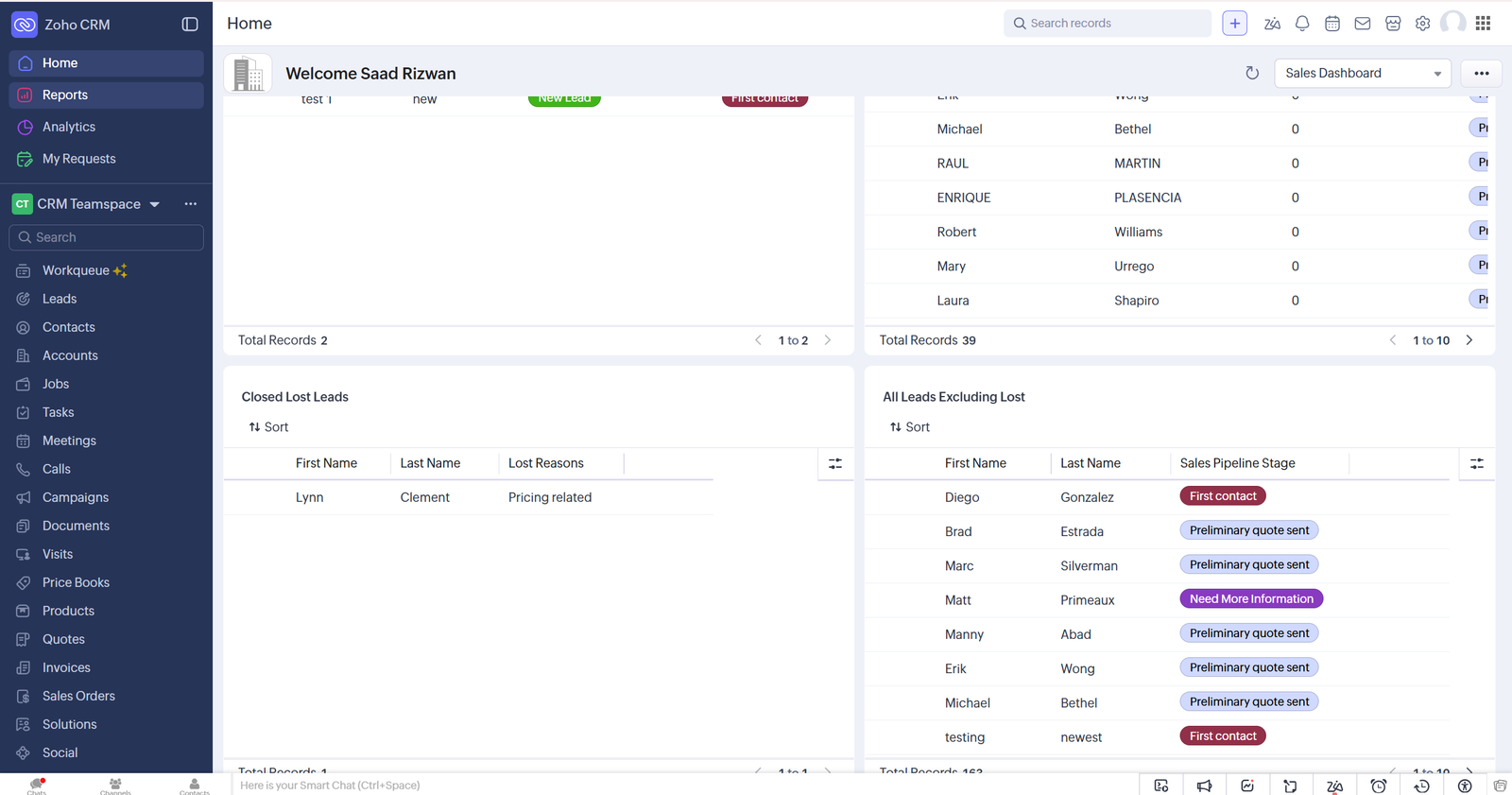Open the announcements megaphone in bottom bar
1512x795 pixels.
(1205, 786)
